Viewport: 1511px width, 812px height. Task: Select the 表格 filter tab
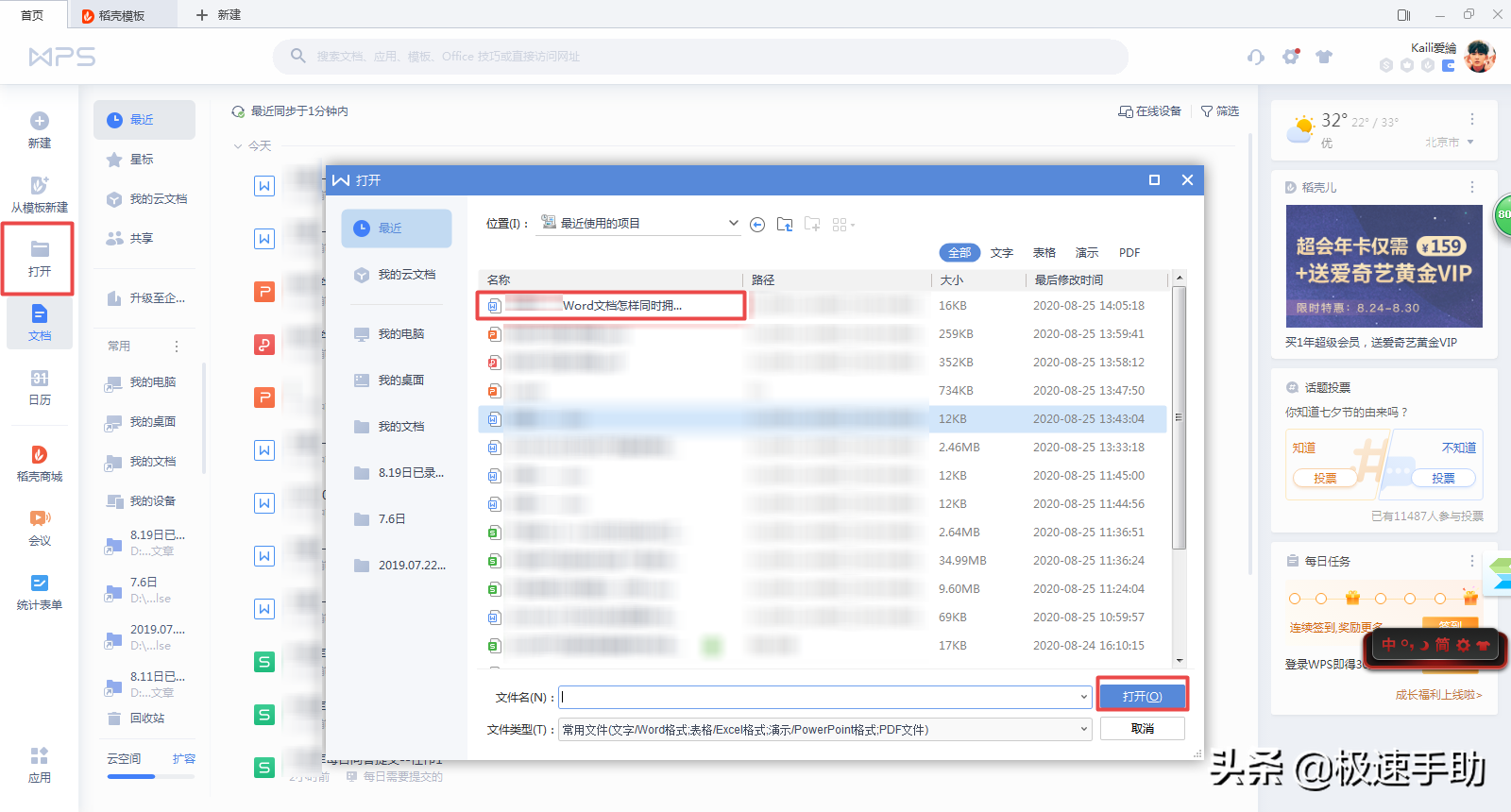click(x=1044, y=253)
